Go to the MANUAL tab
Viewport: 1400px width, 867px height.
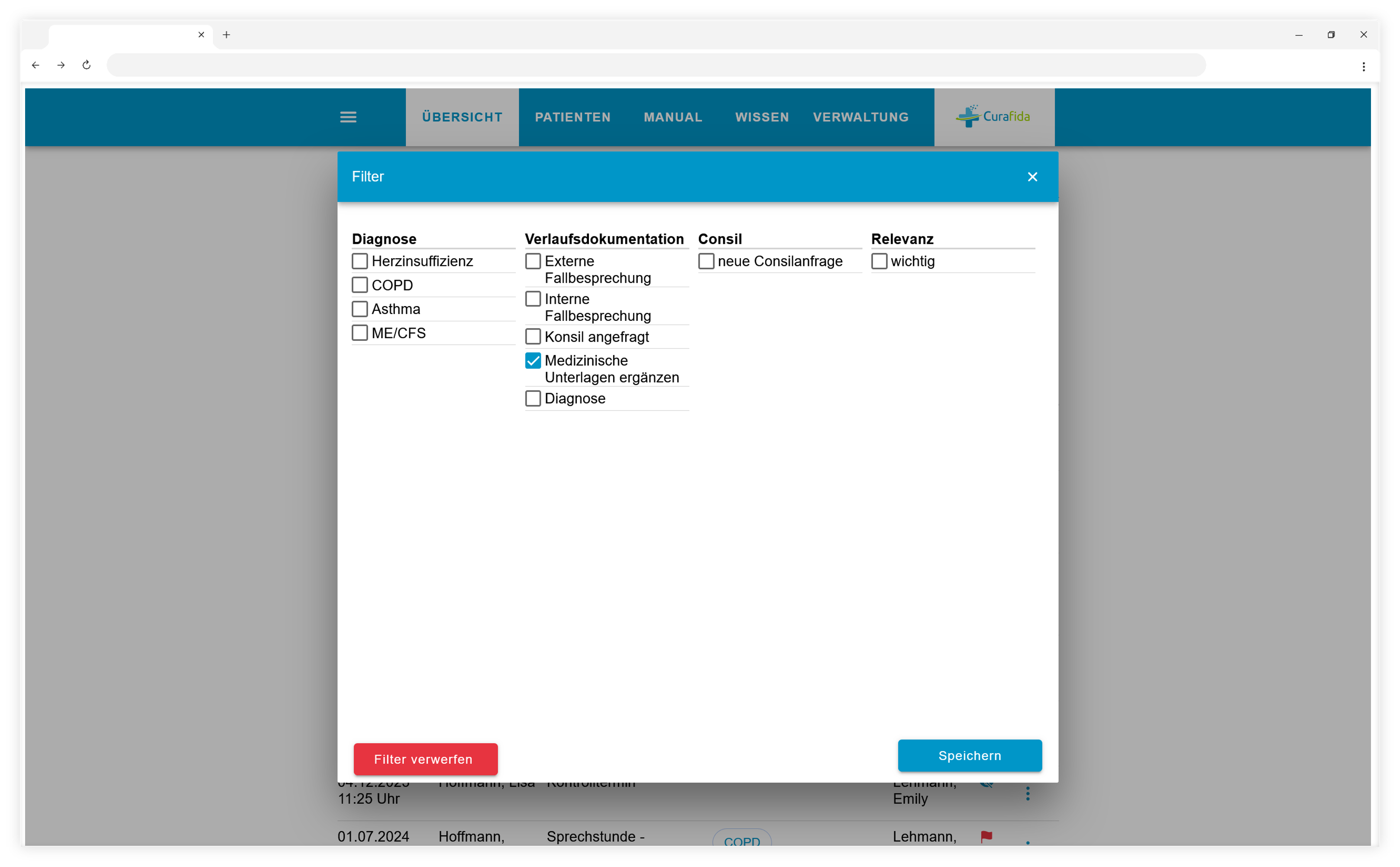[673, 117]
